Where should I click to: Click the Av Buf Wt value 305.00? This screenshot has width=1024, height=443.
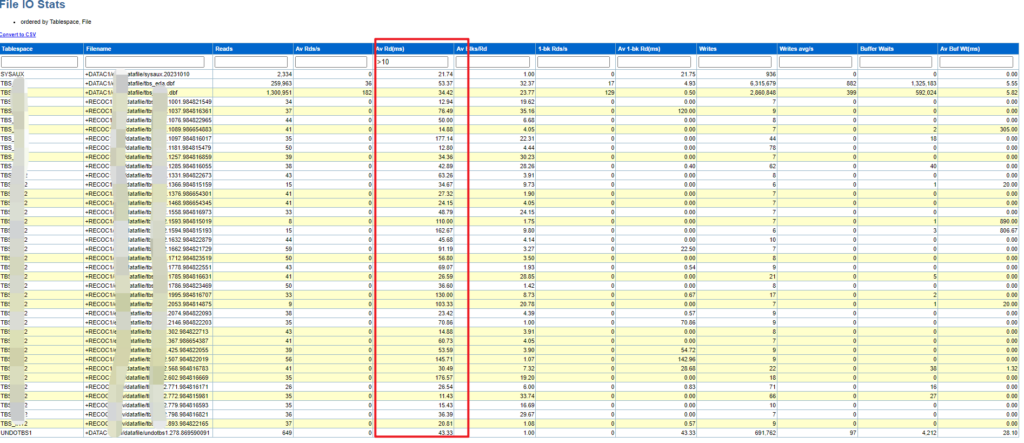[x=1010, y=129]
